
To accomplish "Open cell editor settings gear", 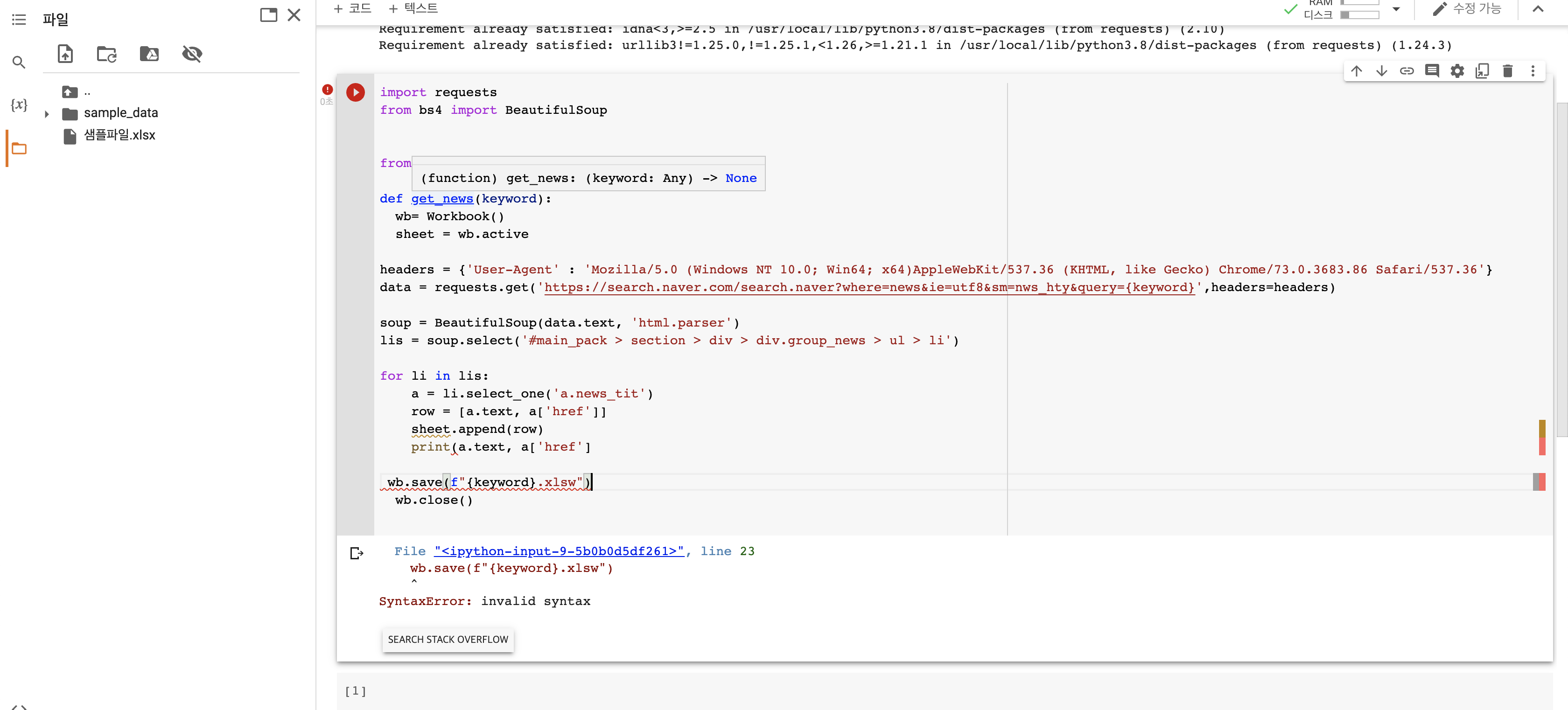I will 1457,71.
